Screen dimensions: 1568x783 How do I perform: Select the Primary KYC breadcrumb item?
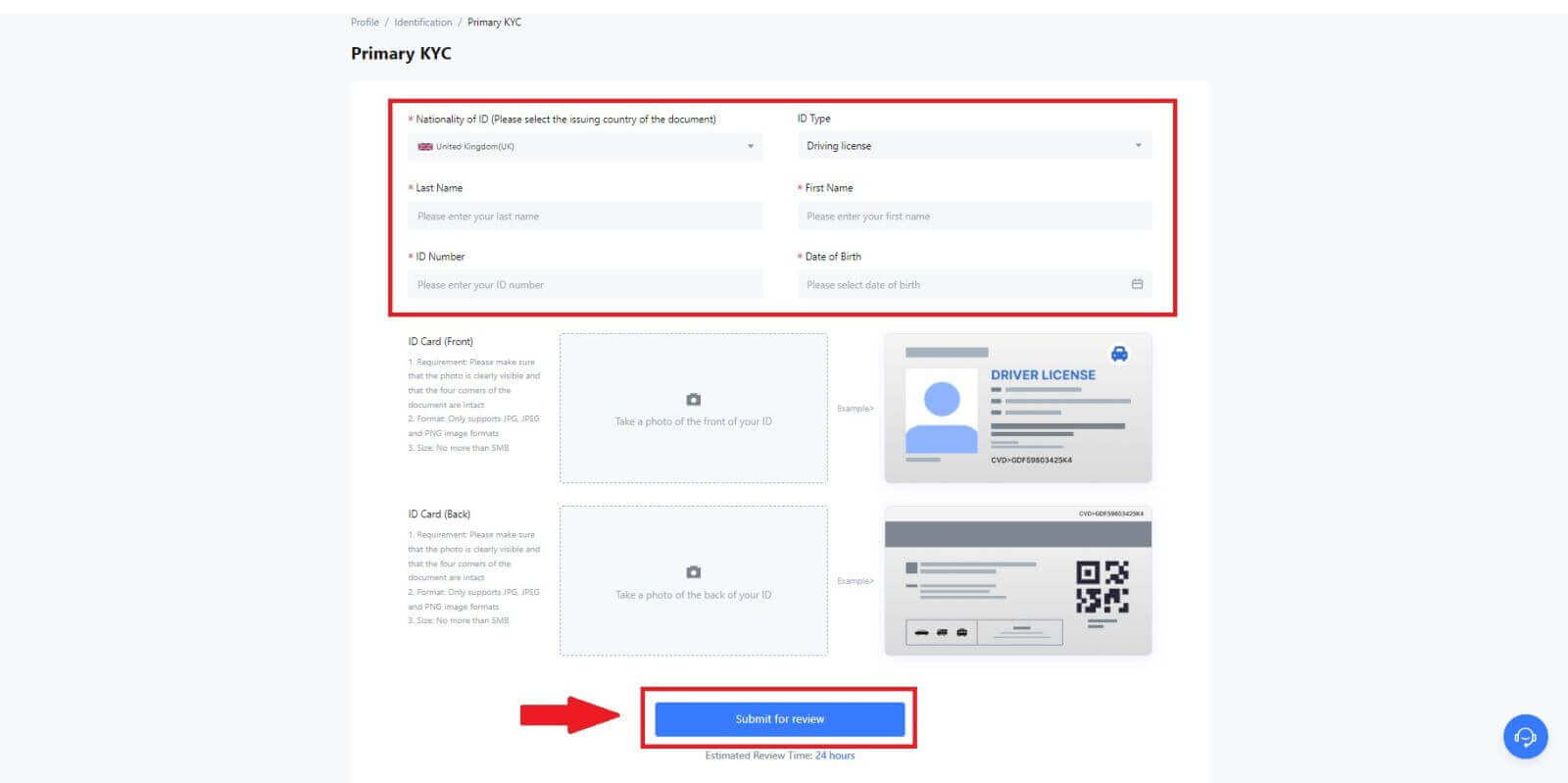tap(494, 22)
